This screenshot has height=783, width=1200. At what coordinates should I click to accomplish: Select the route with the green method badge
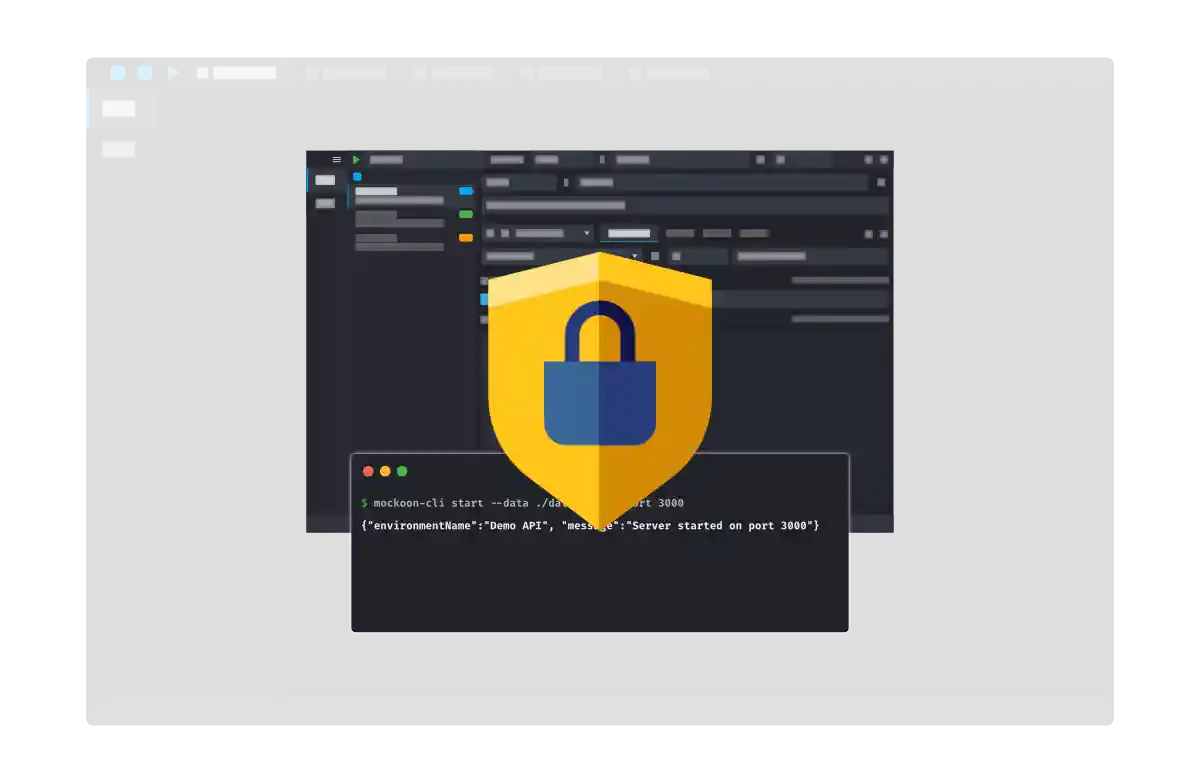point(413,218)
